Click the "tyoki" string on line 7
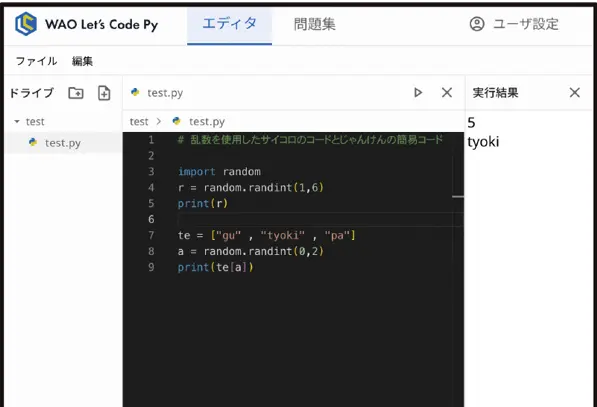 pos(283,236)
